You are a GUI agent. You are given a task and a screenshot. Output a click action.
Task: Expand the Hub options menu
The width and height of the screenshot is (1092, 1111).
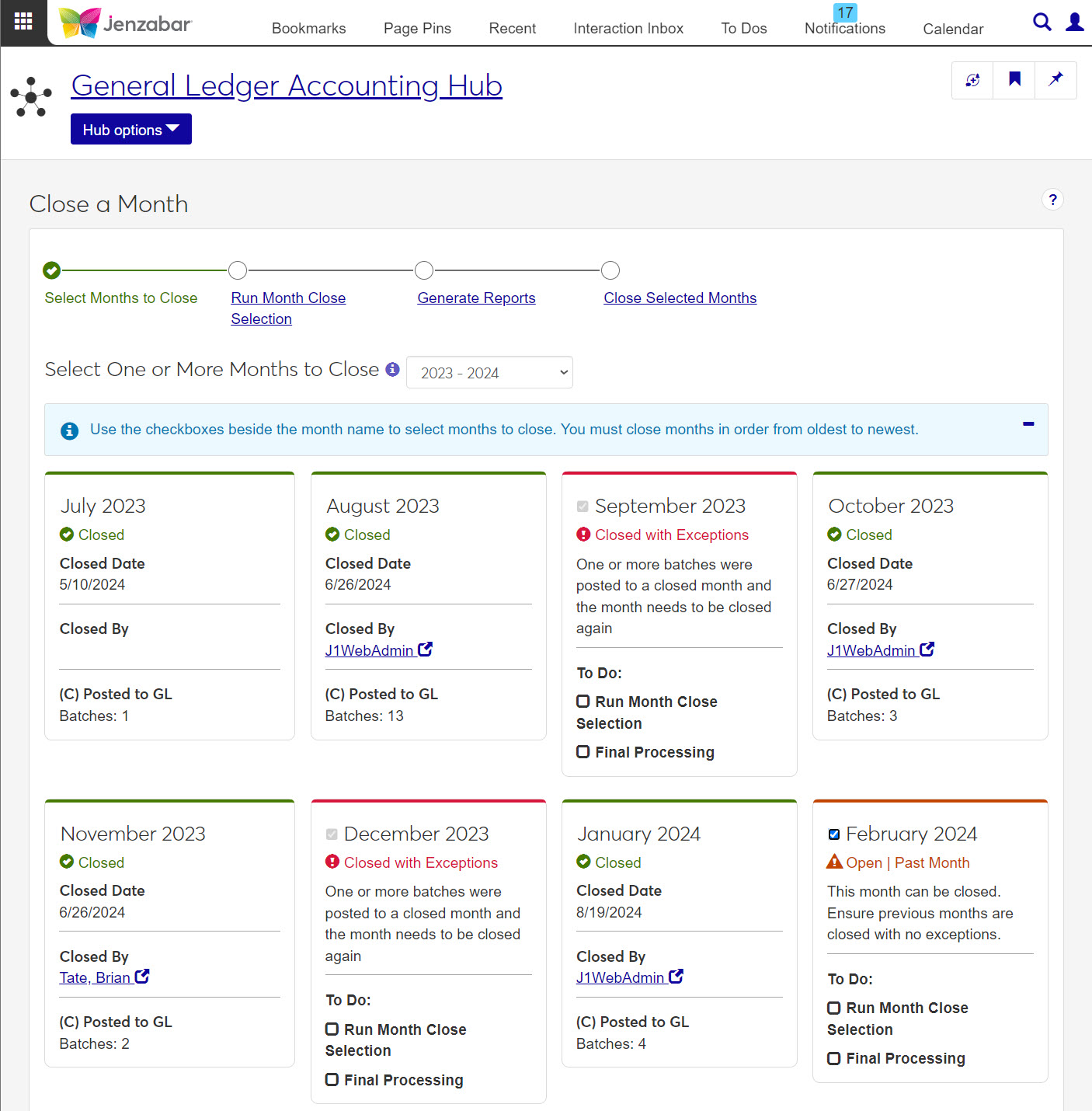pos(130,130)
